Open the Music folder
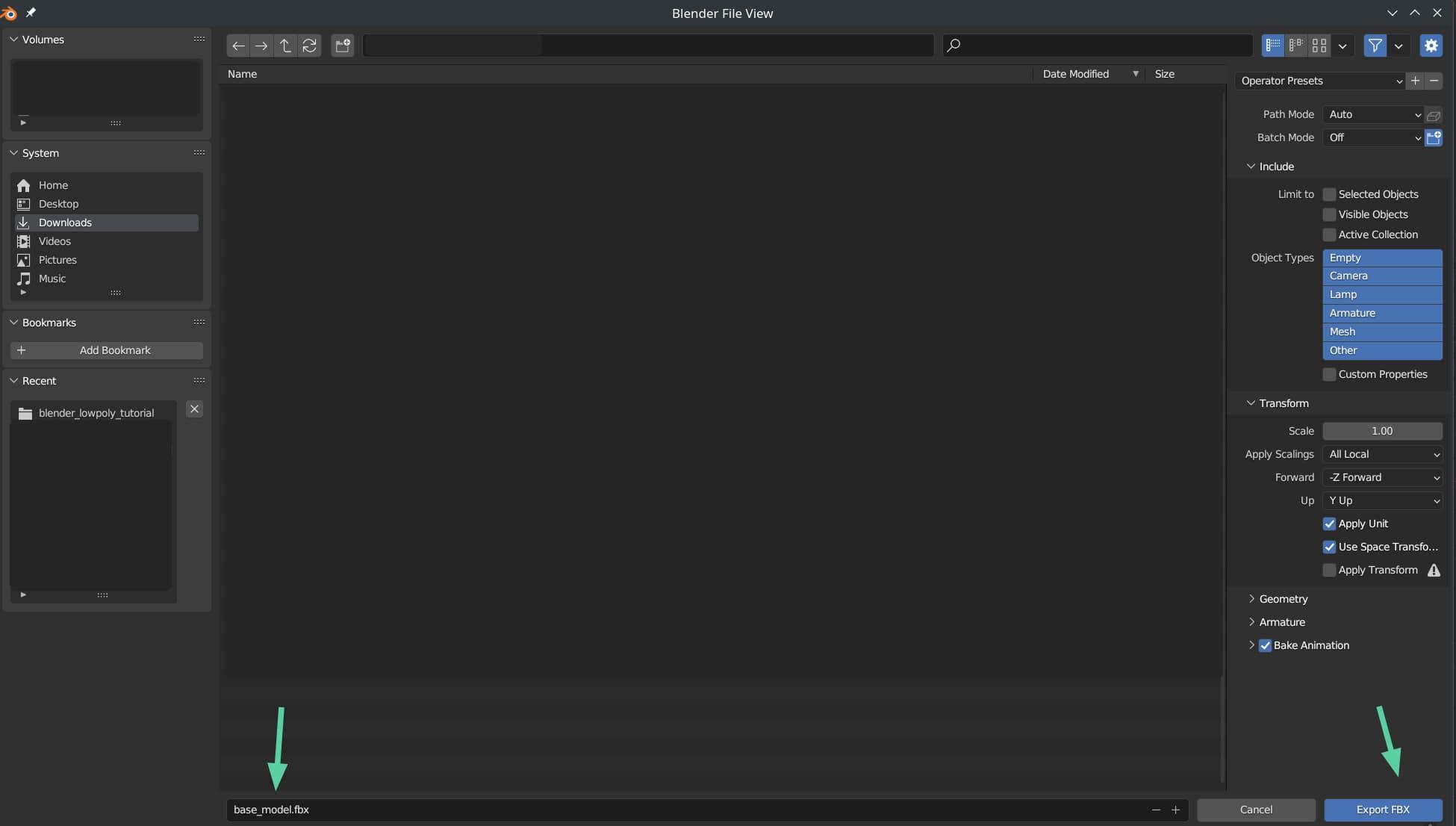 tap(107, 279)
